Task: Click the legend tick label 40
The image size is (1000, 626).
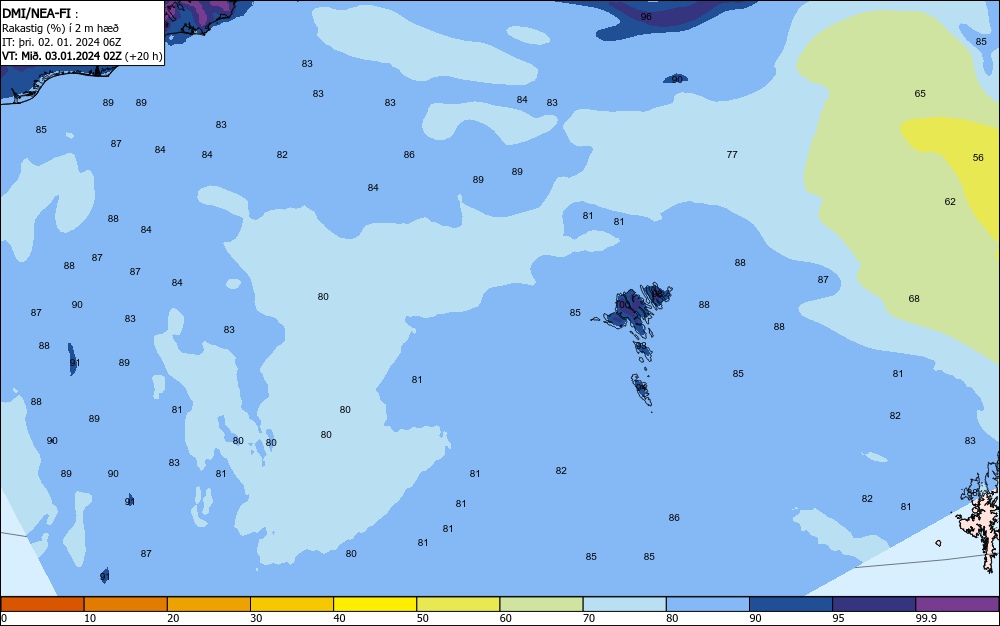Action: pos(339,618)
